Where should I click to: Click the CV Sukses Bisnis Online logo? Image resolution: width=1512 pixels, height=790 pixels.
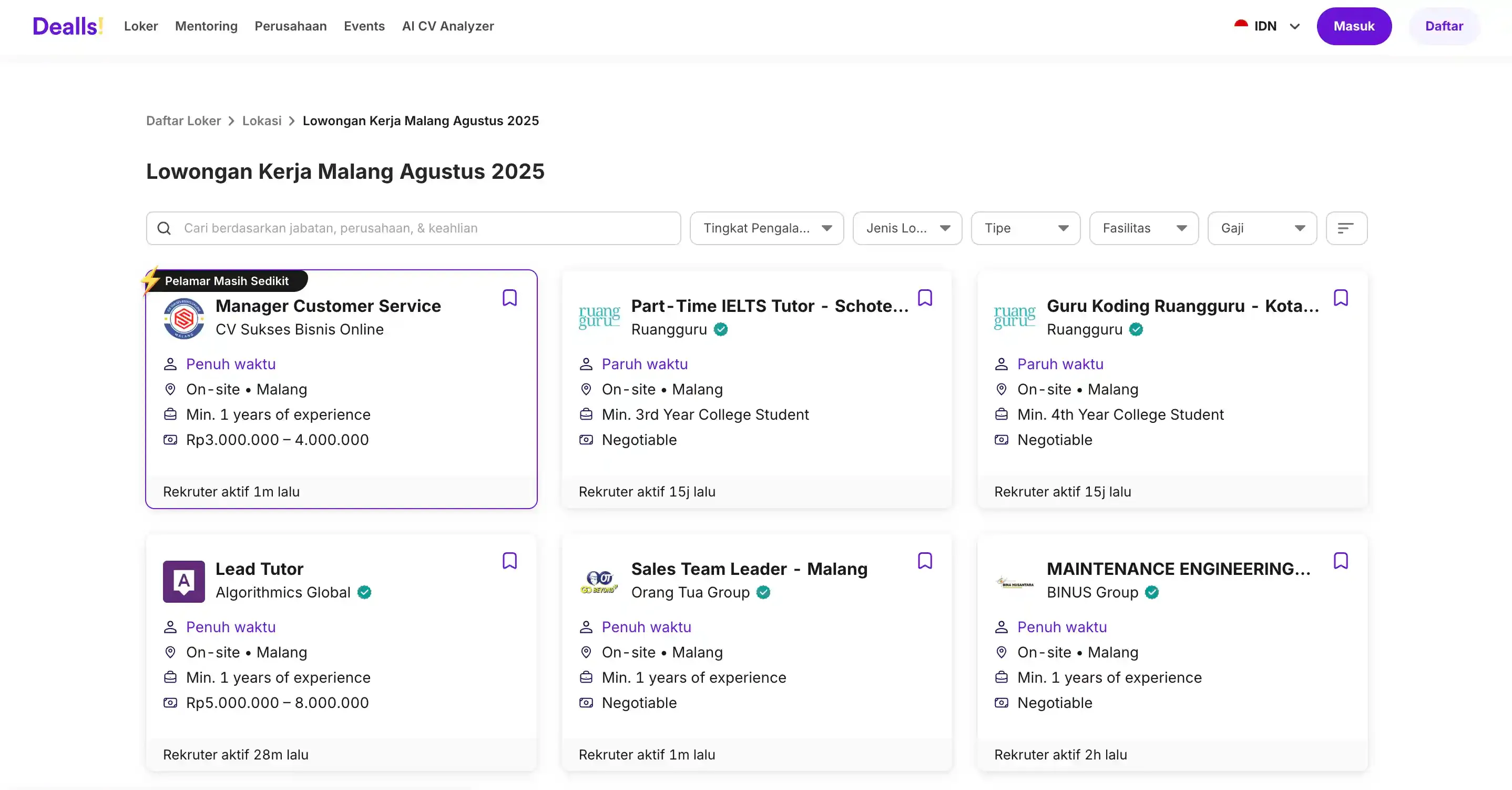coord(183,318)
